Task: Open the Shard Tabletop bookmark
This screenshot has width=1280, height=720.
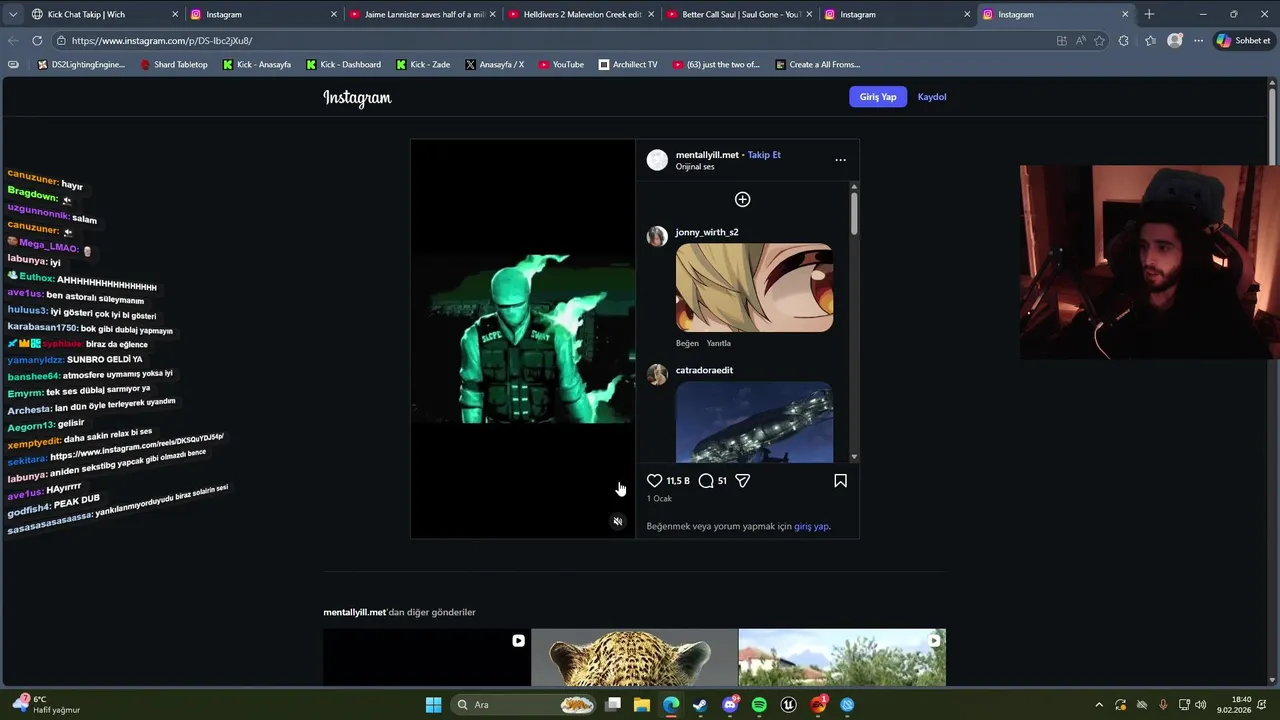Action: click(174, 64)
